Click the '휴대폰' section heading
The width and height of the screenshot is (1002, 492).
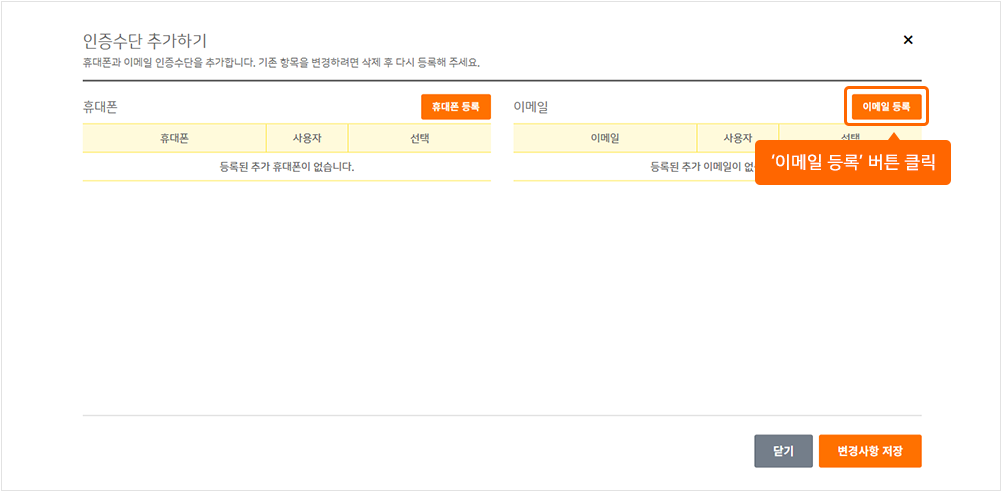pos(100,107)
